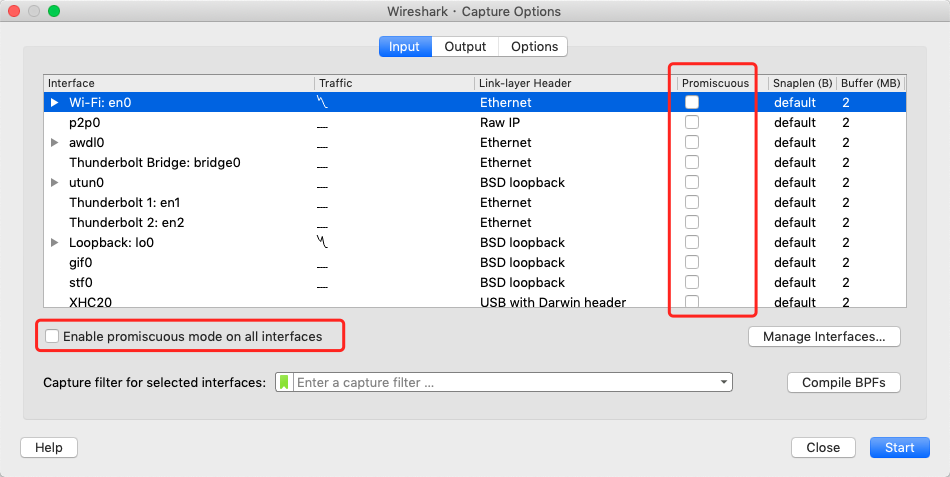Screen dimensions: 950x477
Task: Click Buffer value 2 for awdl0 row
Action: point(846,142)
